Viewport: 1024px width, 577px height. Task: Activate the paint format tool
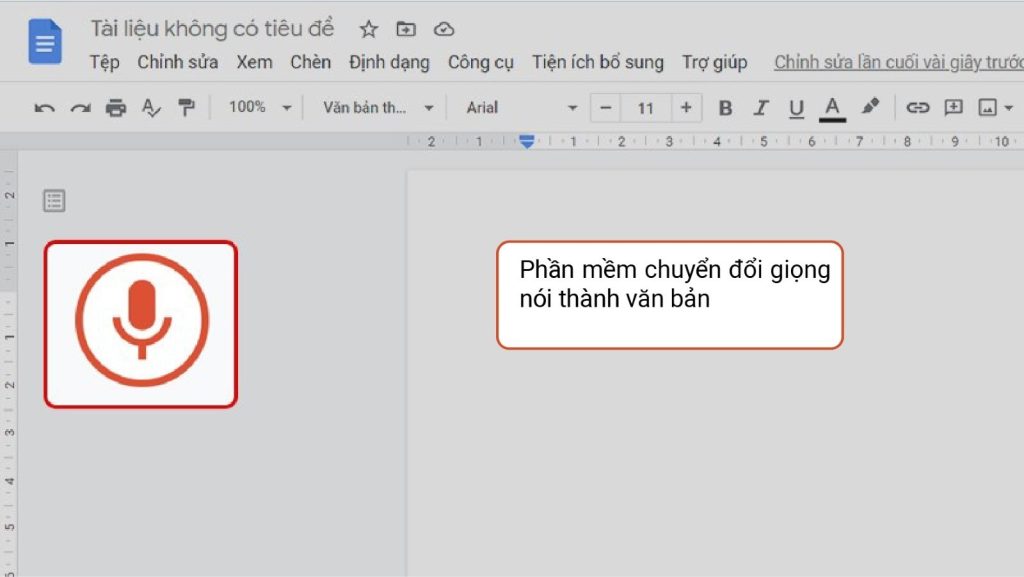(187, 108)
